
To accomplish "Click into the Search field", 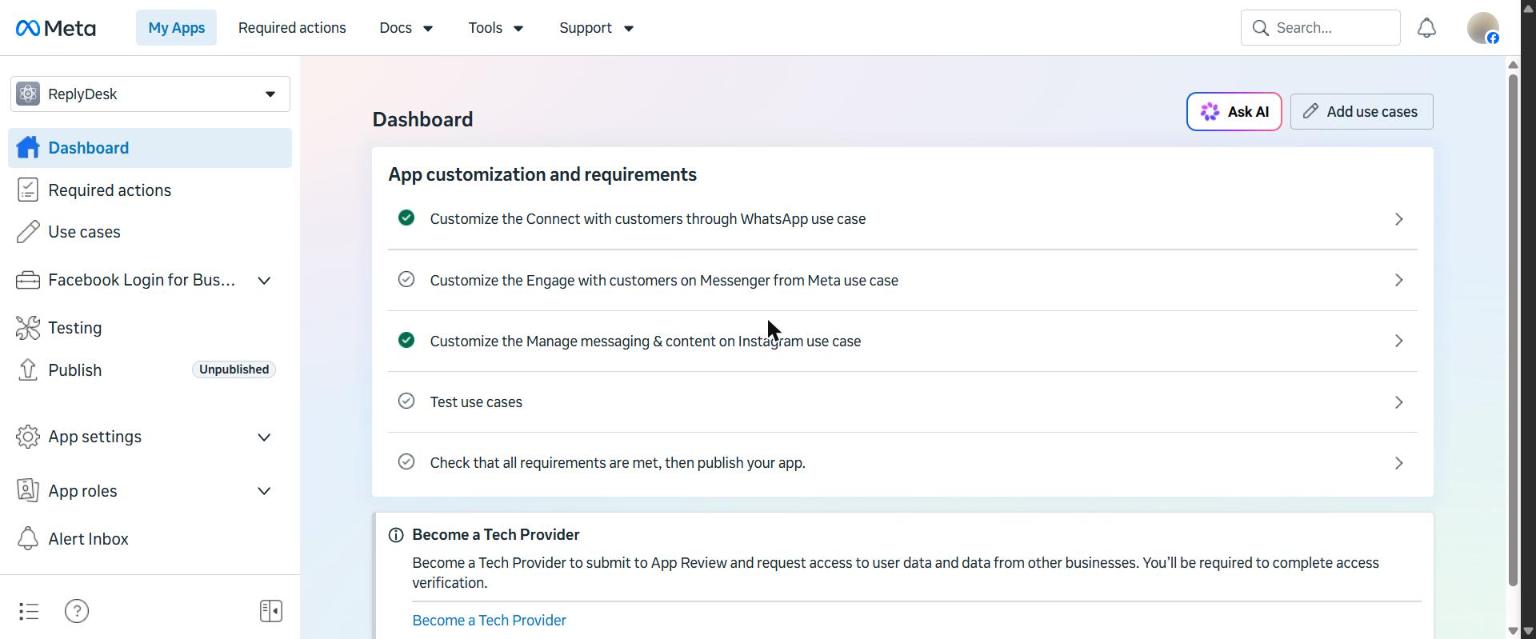I will point(1320,28).
